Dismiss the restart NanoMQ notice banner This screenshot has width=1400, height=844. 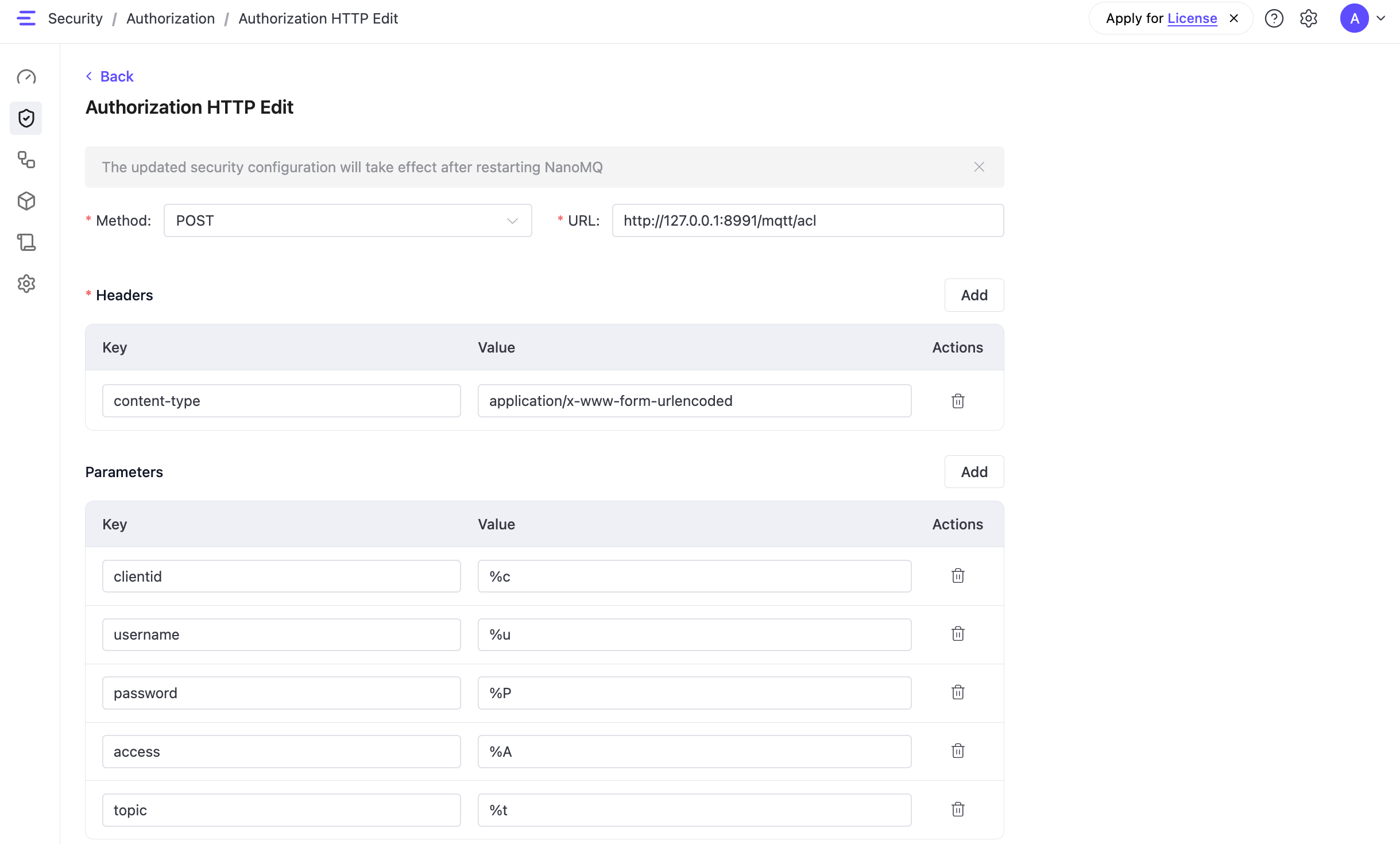point(979,167)
